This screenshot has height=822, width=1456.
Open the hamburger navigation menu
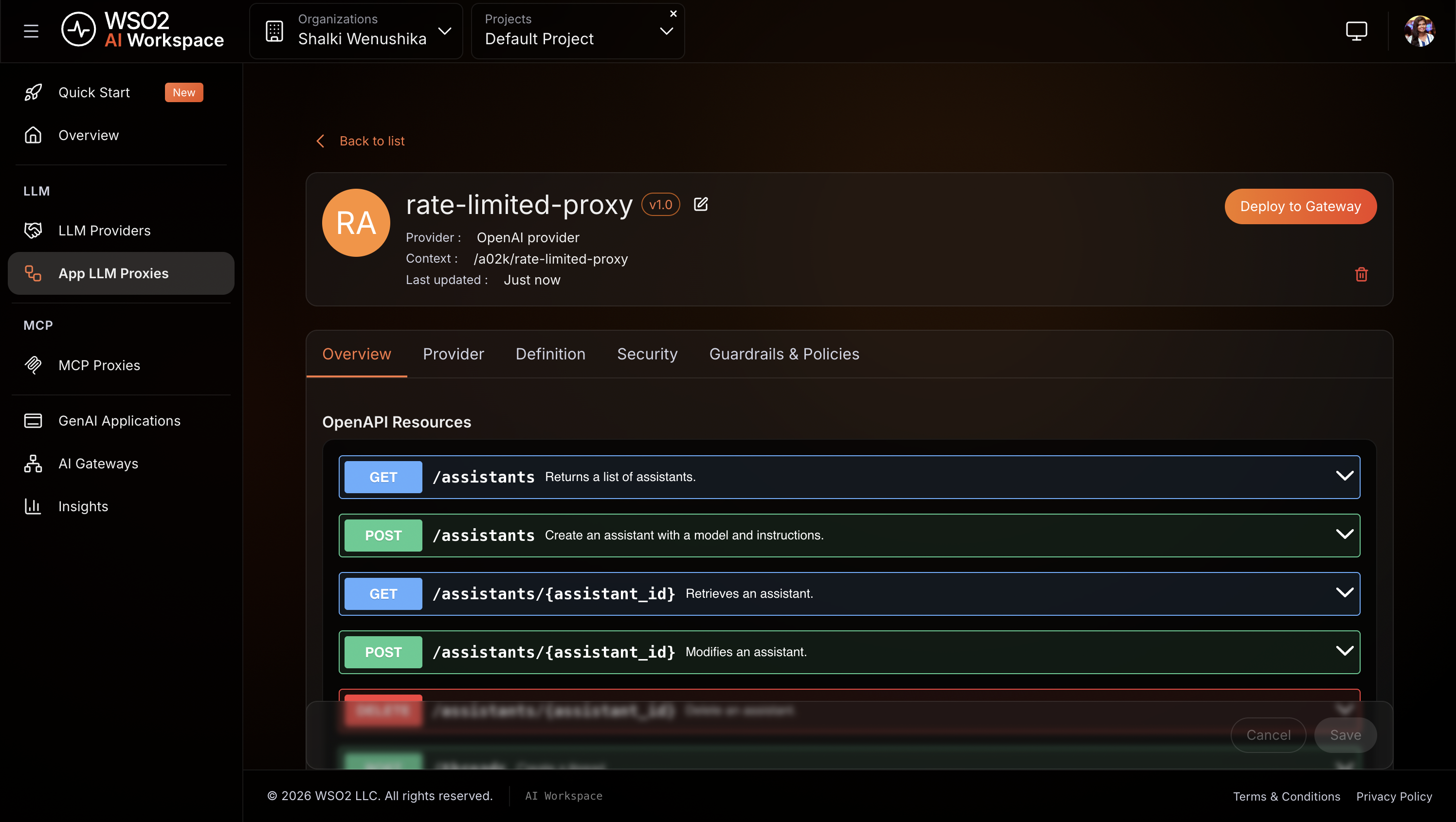tap(31, 31)
